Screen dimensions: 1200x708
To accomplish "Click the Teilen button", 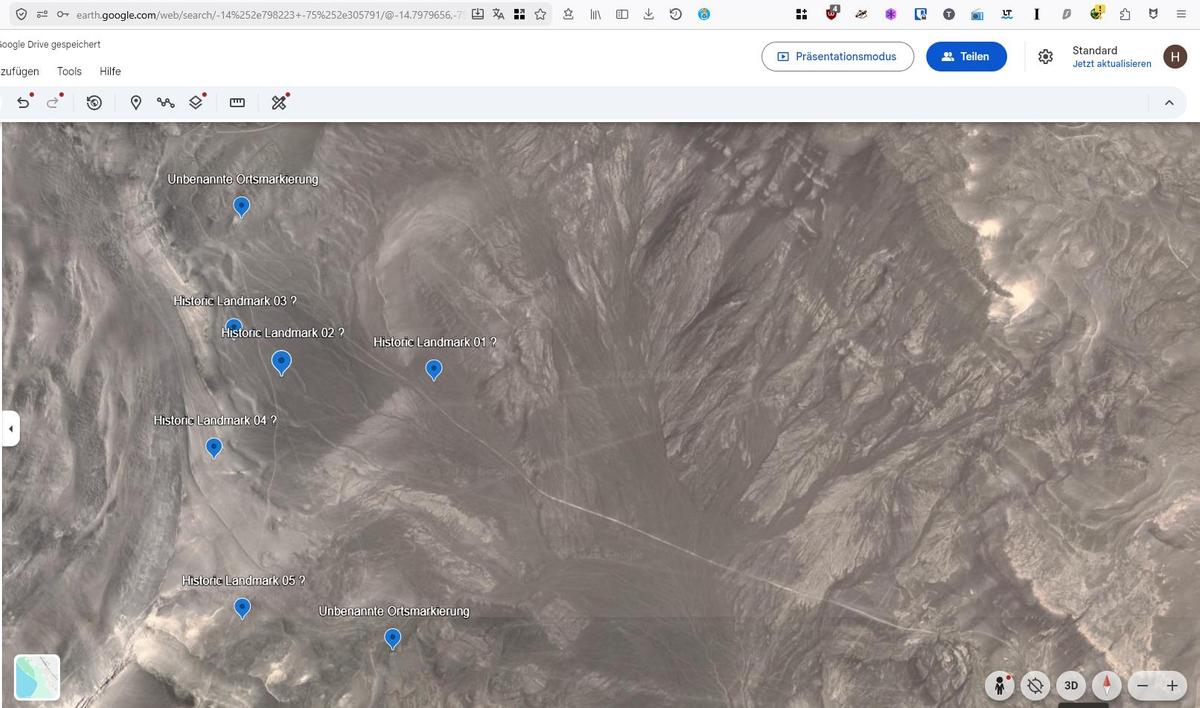I will (966, 56).
